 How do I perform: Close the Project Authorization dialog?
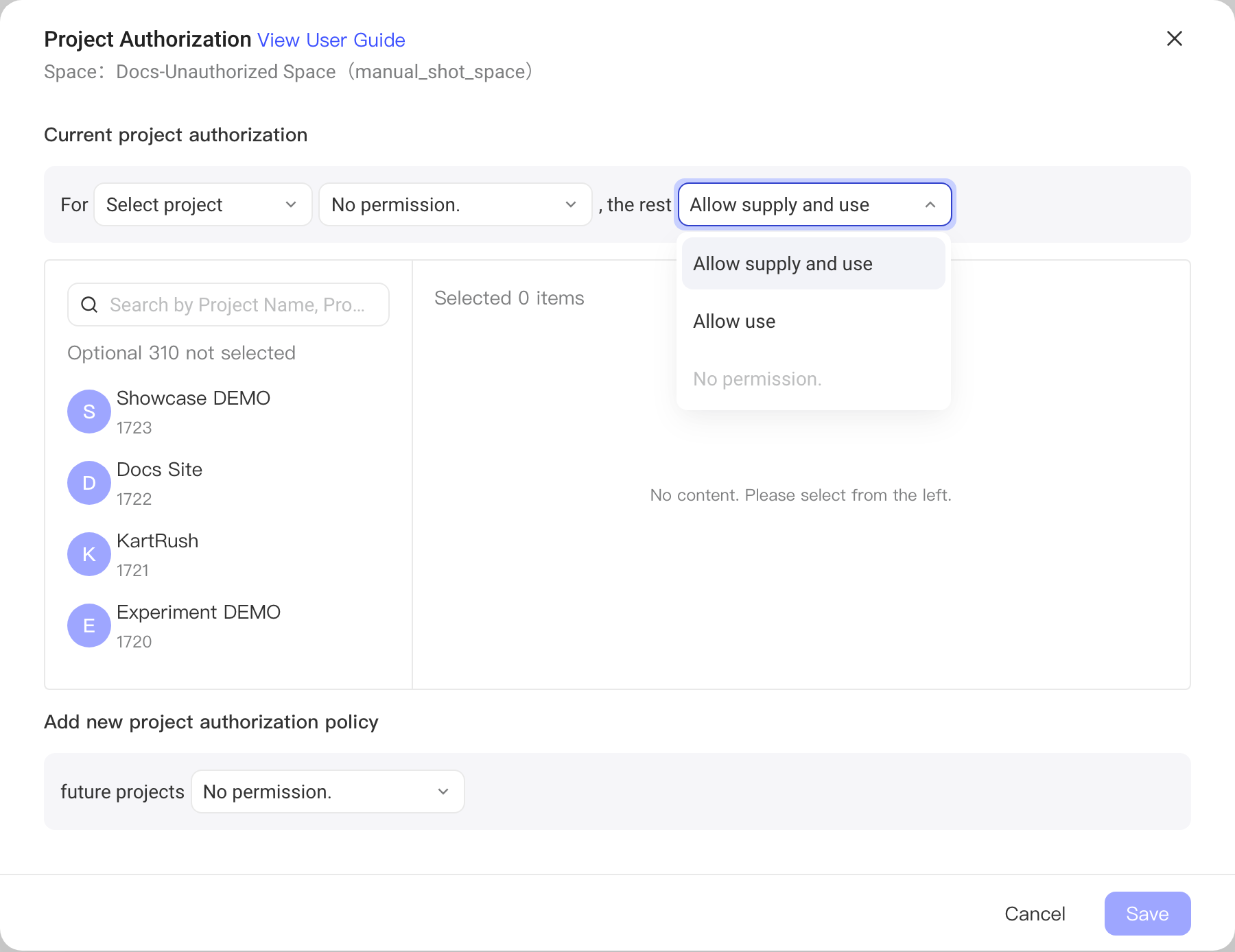click(x=1175, y=38)
